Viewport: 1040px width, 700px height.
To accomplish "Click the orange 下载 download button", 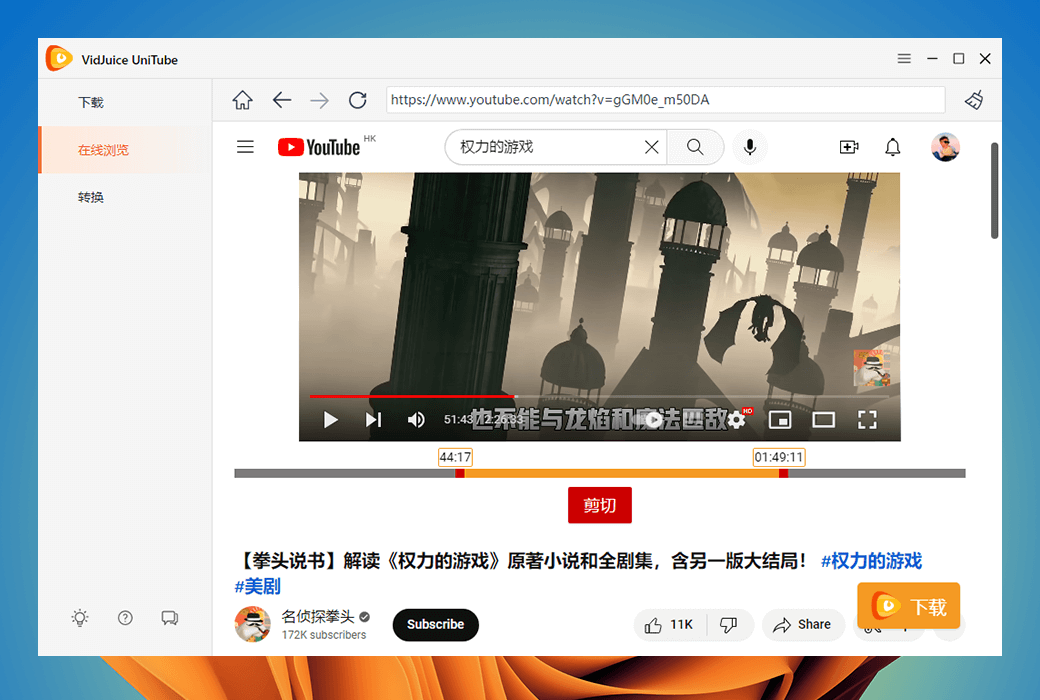I will 909,605.
